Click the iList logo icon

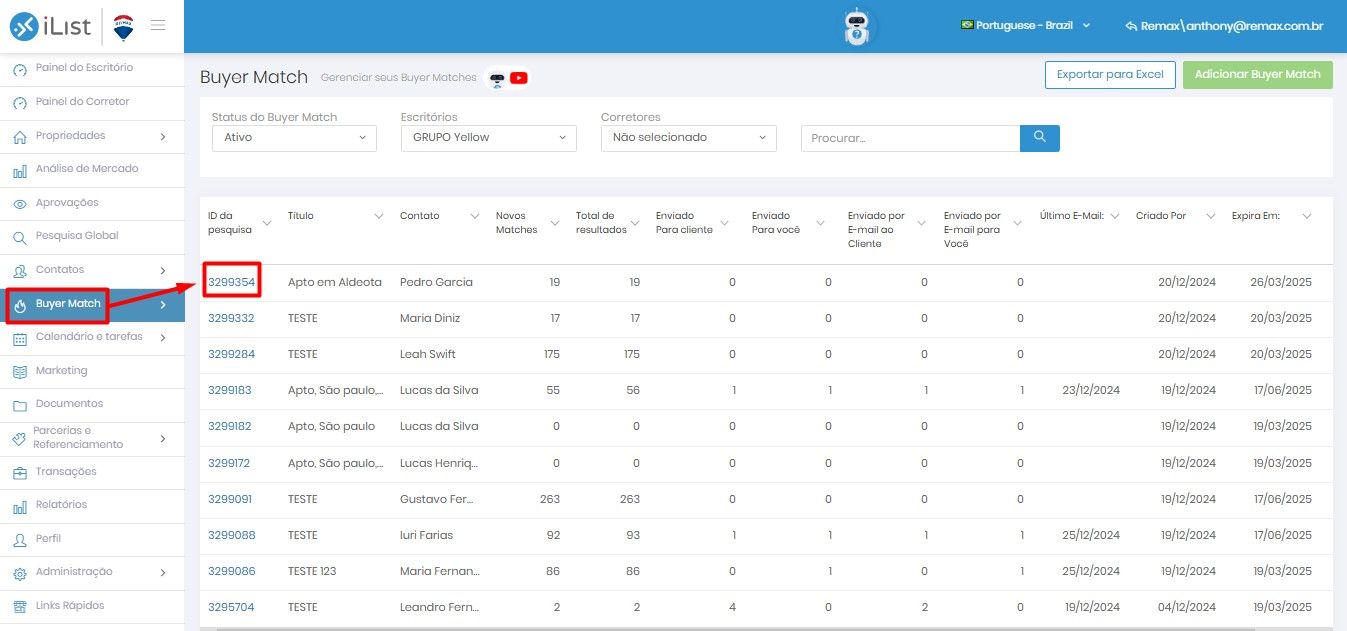[x=24, y=26]
